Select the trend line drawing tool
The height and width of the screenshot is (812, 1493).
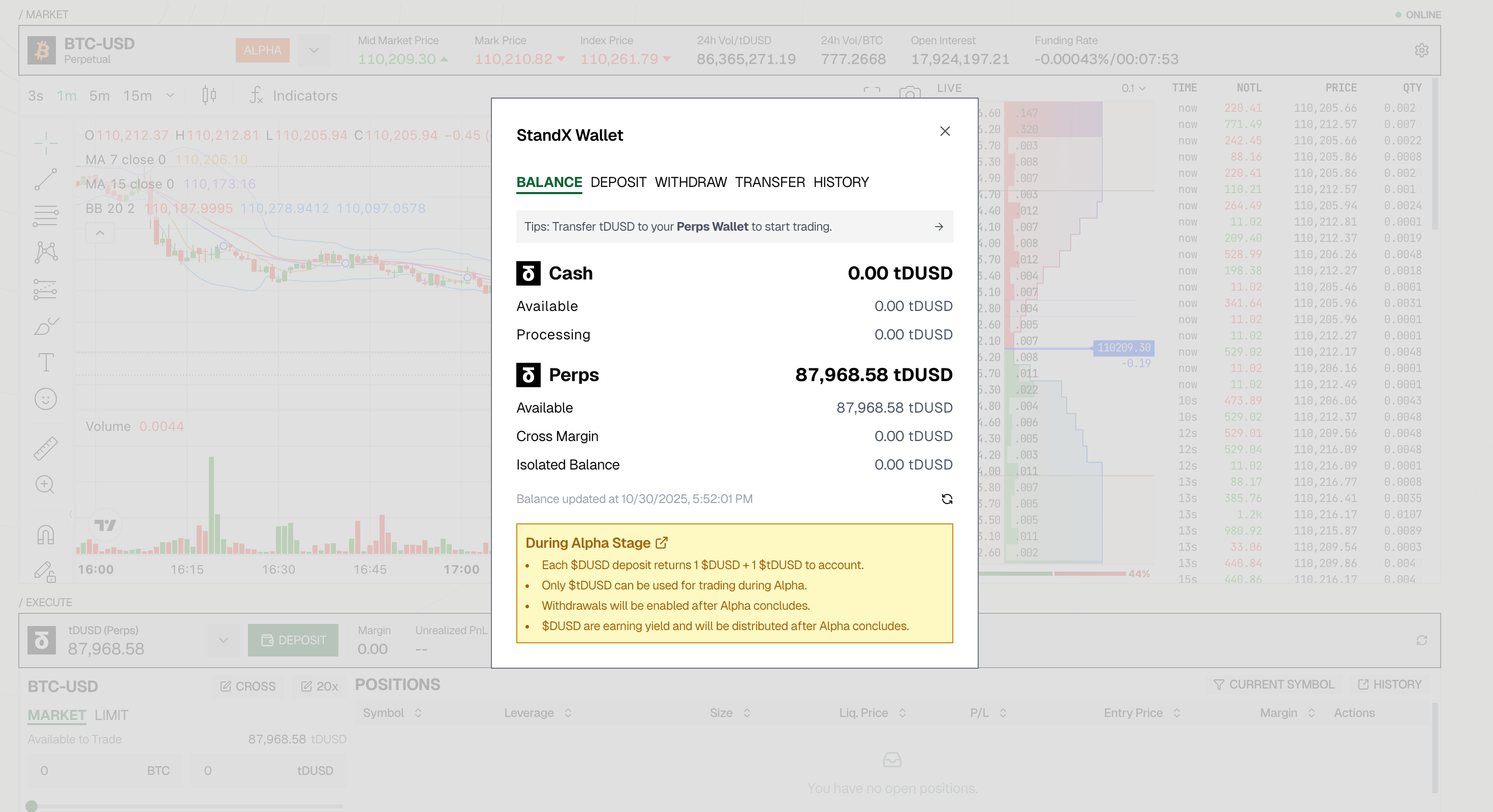point(46,179)
